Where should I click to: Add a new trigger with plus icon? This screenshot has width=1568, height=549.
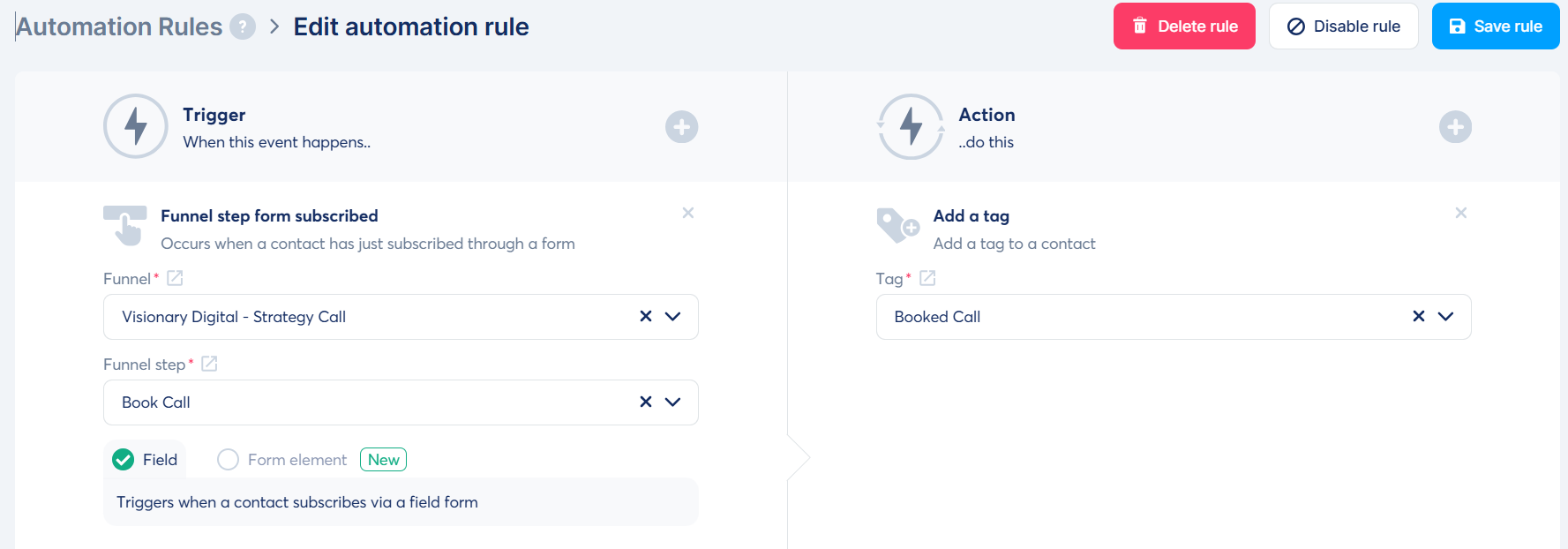pos(681,127)
